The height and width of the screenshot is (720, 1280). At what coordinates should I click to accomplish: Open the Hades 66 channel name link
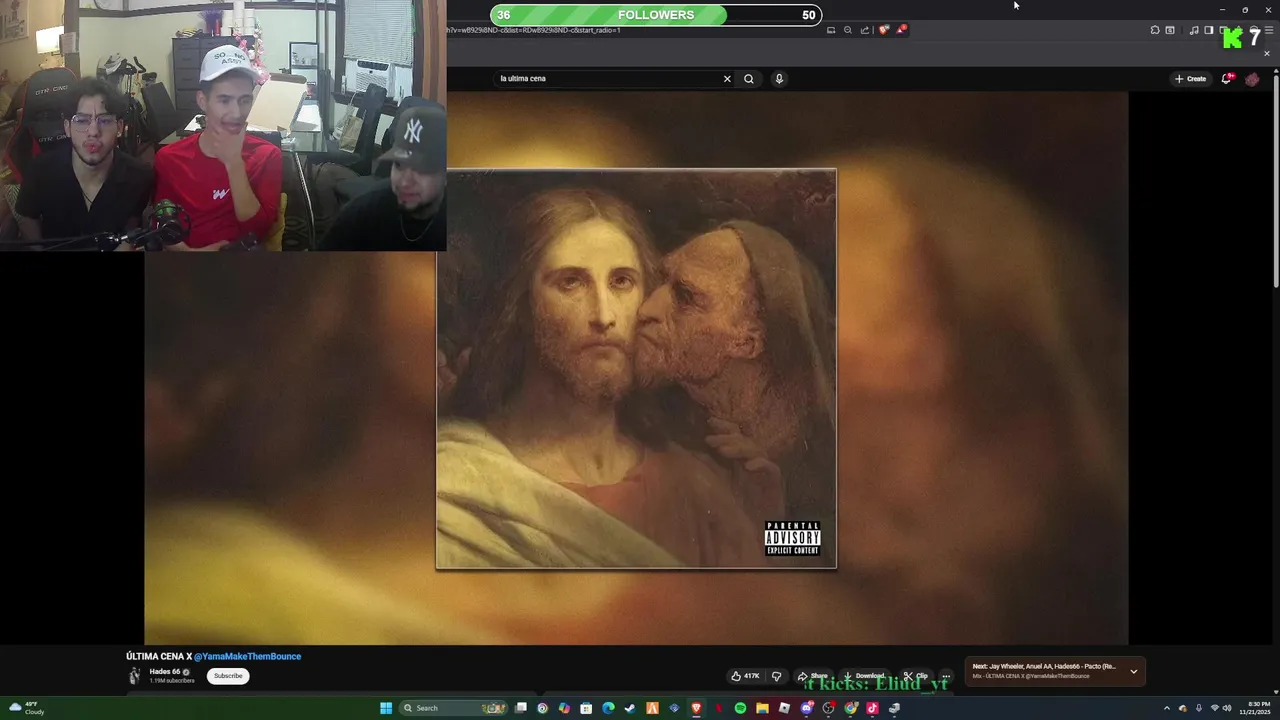(165, 672)
